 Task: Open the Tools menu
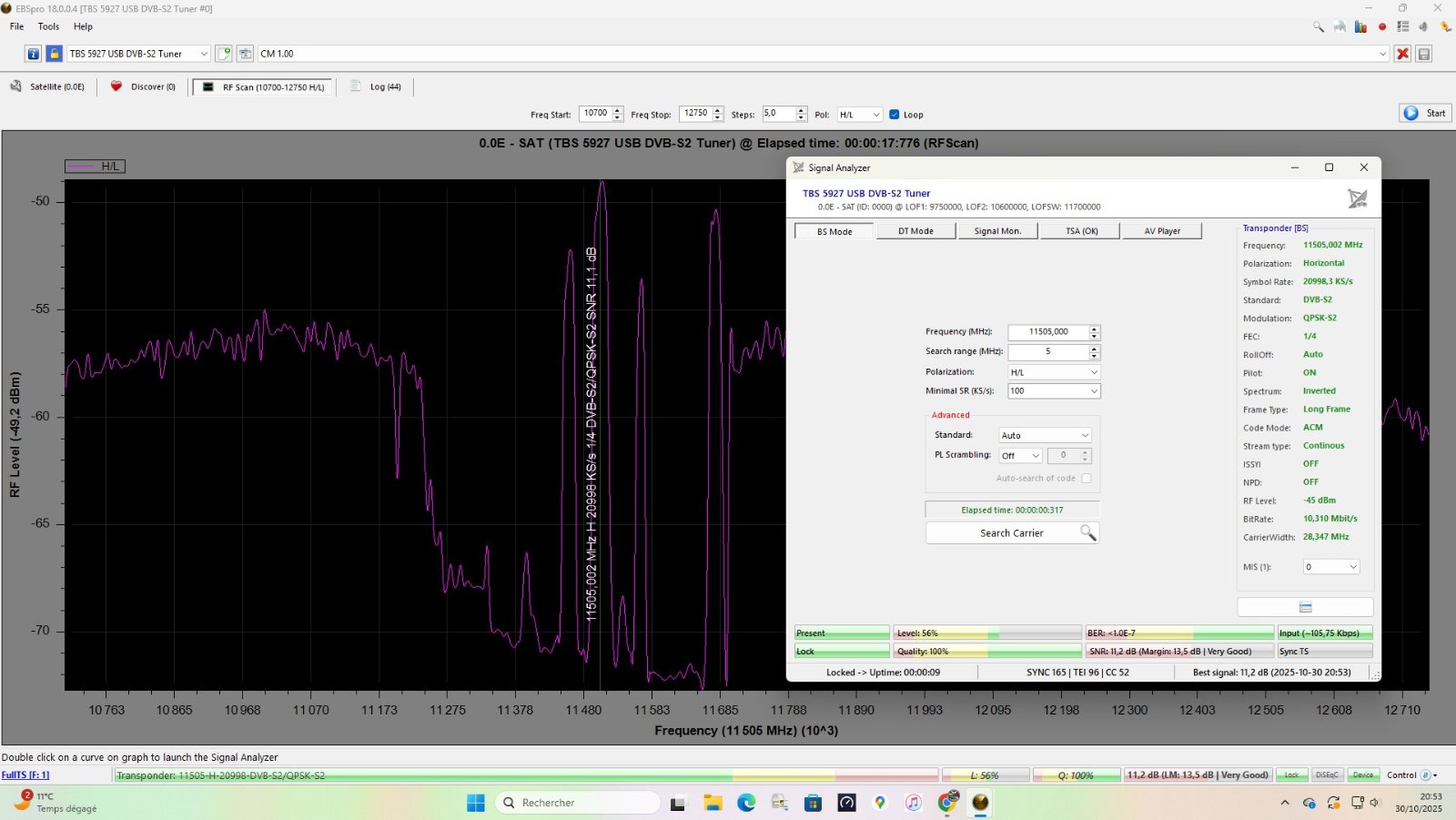point(48,26)
